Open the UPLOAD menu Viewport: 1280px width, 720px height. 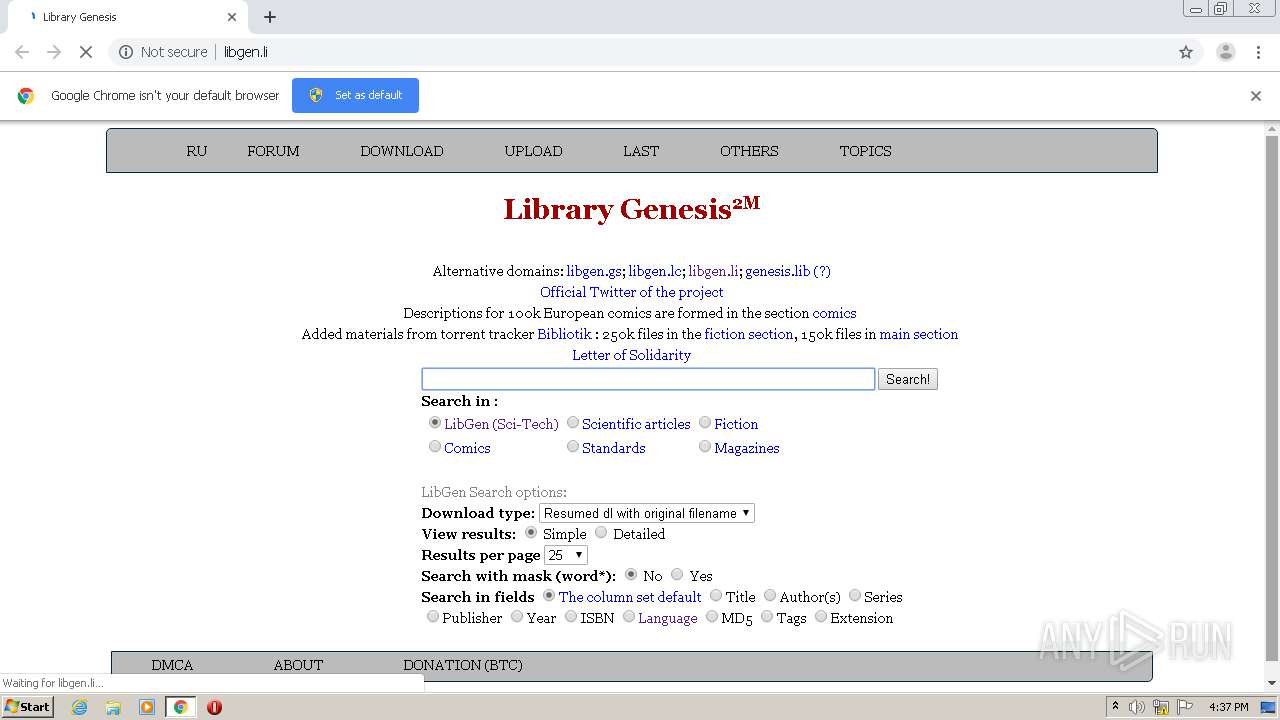[533, 151]
